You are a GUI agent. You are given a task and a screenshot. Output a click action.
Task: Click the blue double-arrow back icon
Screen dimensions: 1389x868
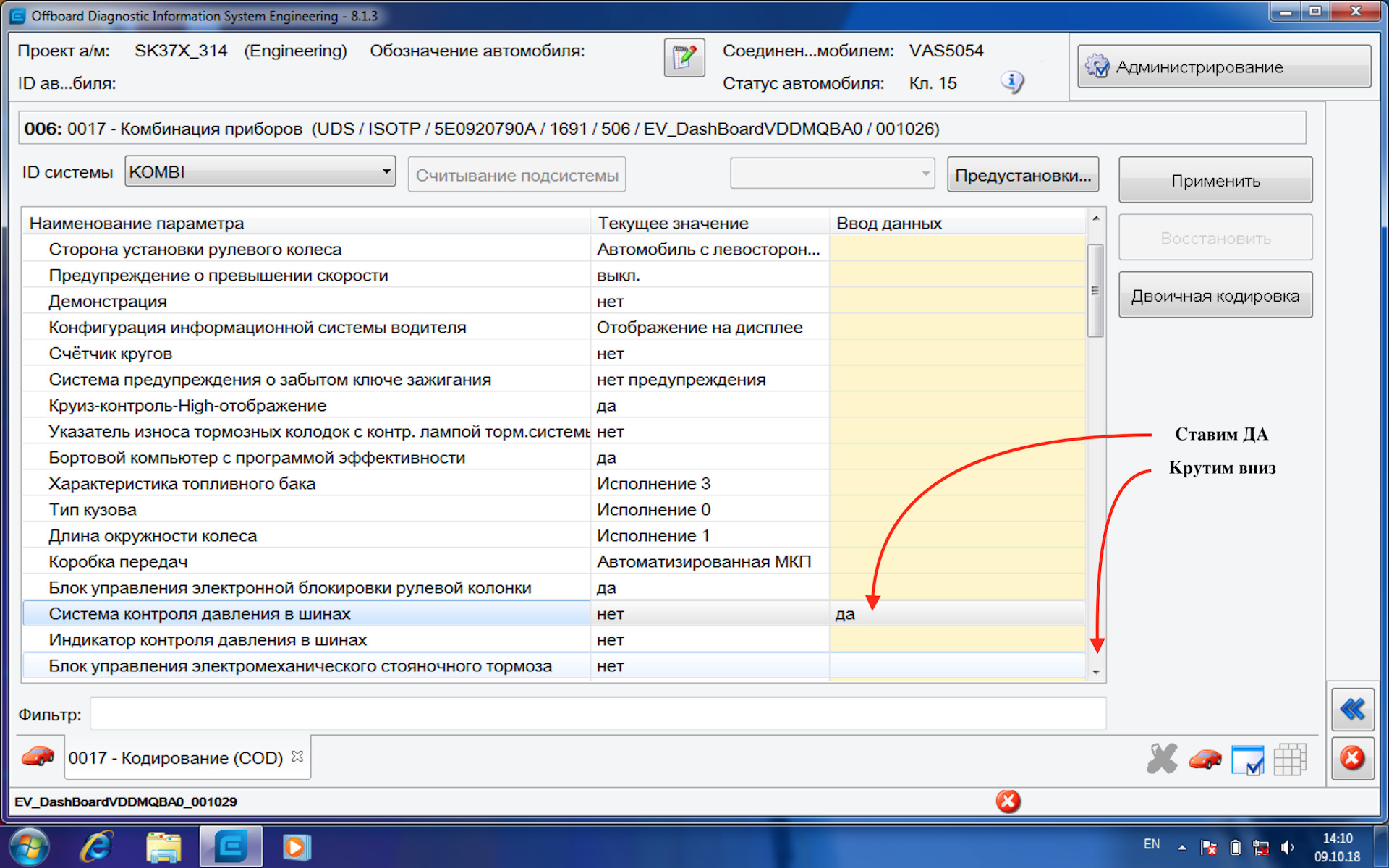coord(1352,709)
